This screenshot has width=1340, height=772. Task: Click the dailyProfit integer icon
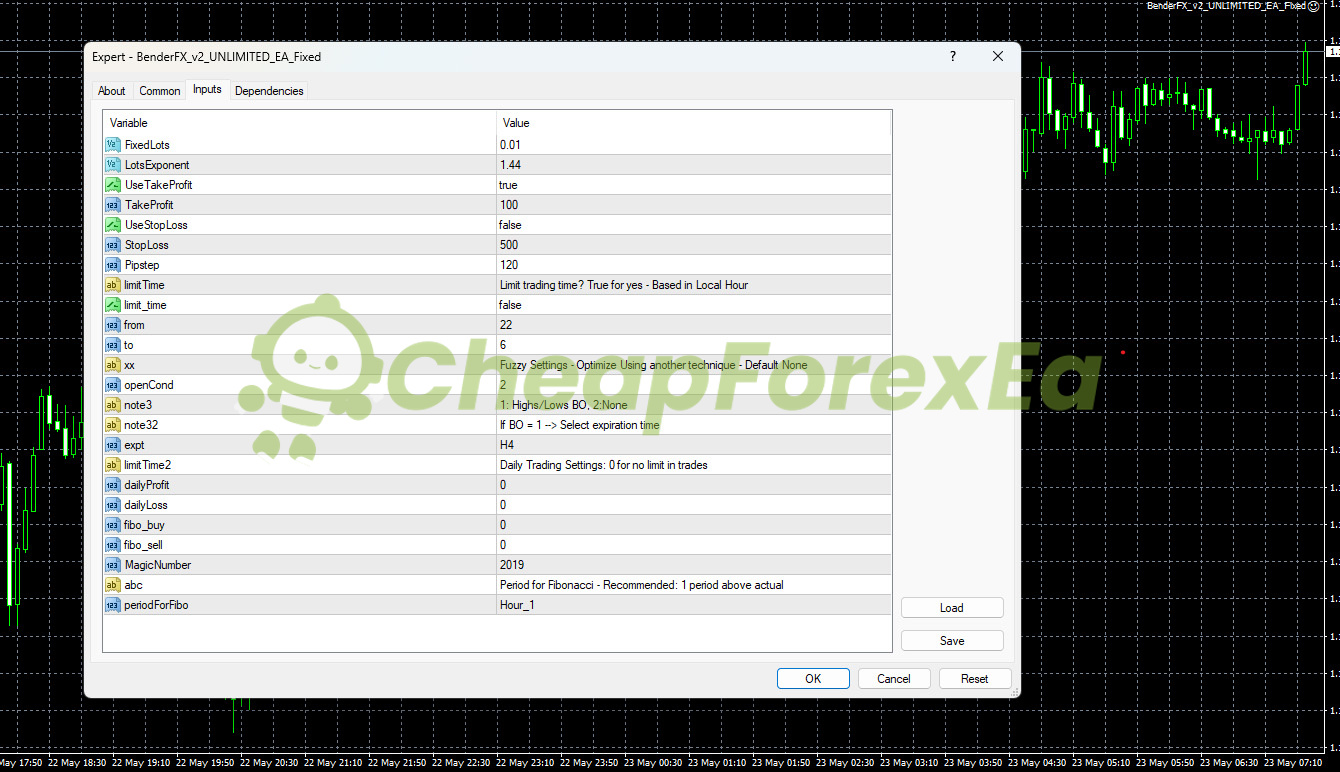point(112,485)
